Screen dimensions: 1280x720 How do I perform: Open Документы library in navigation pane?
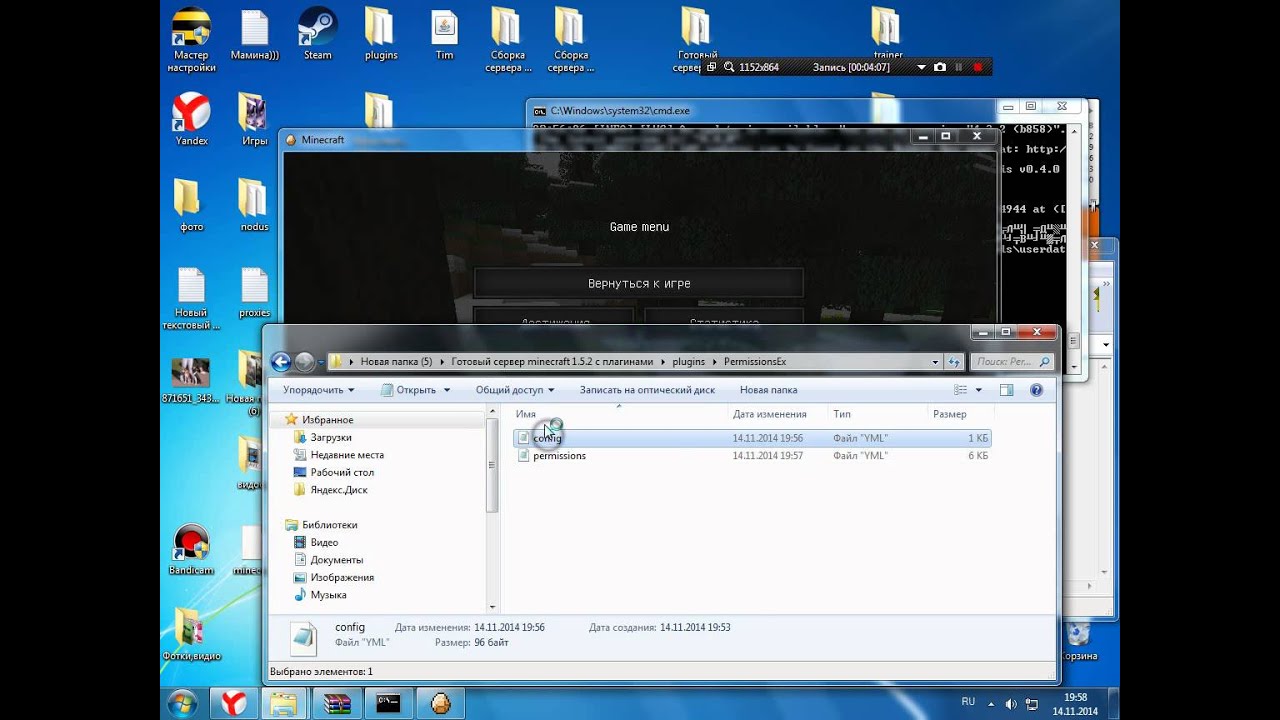pyautogui.click(x=336, y=560)
